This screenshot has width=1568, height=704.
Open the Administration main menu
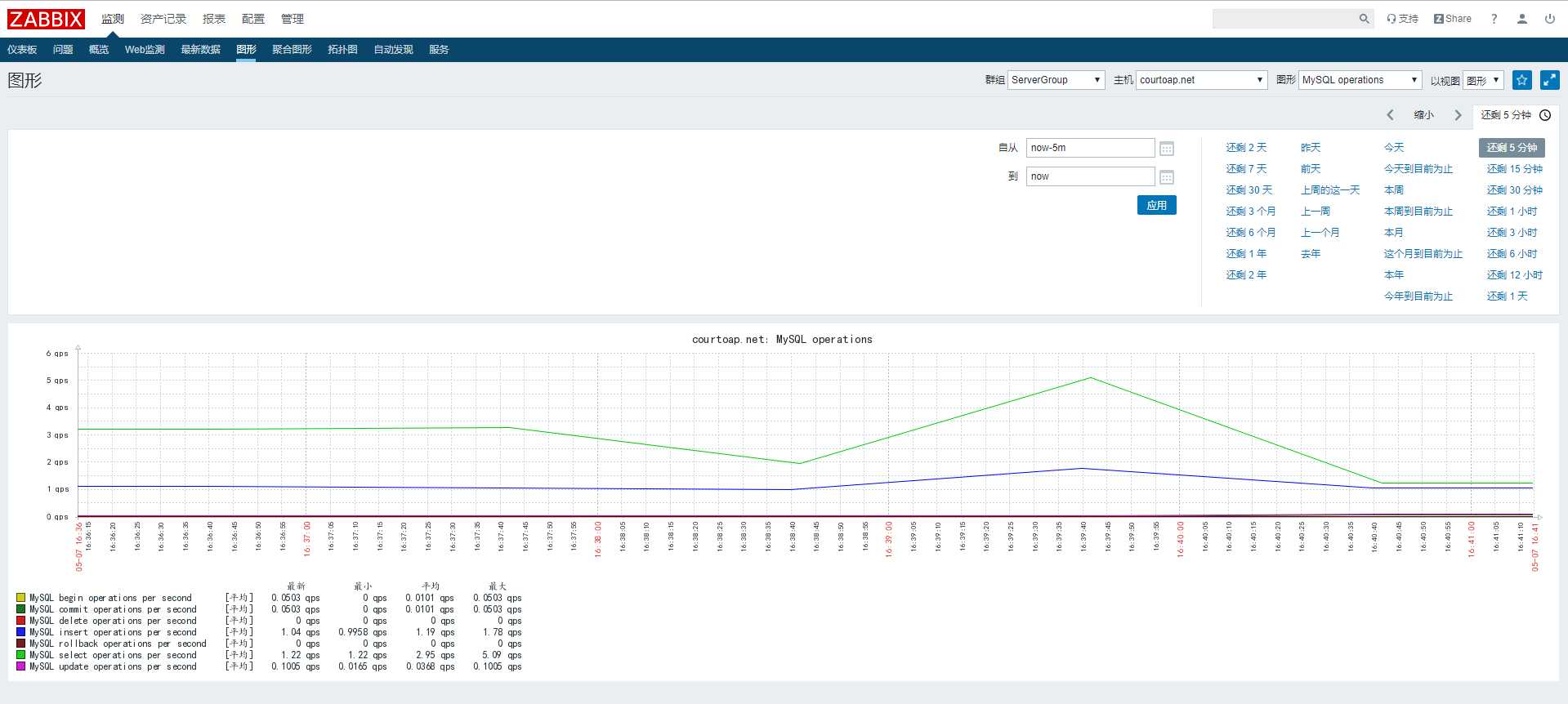293,19
